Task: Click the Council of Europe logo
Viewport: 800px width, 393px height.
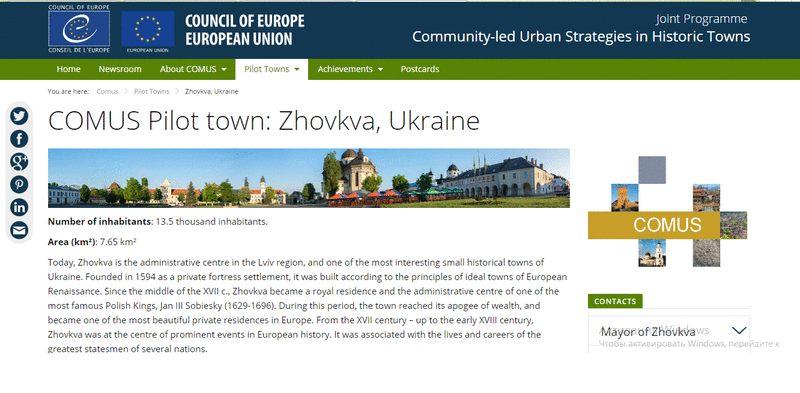Action: click(x=79, y=29)
